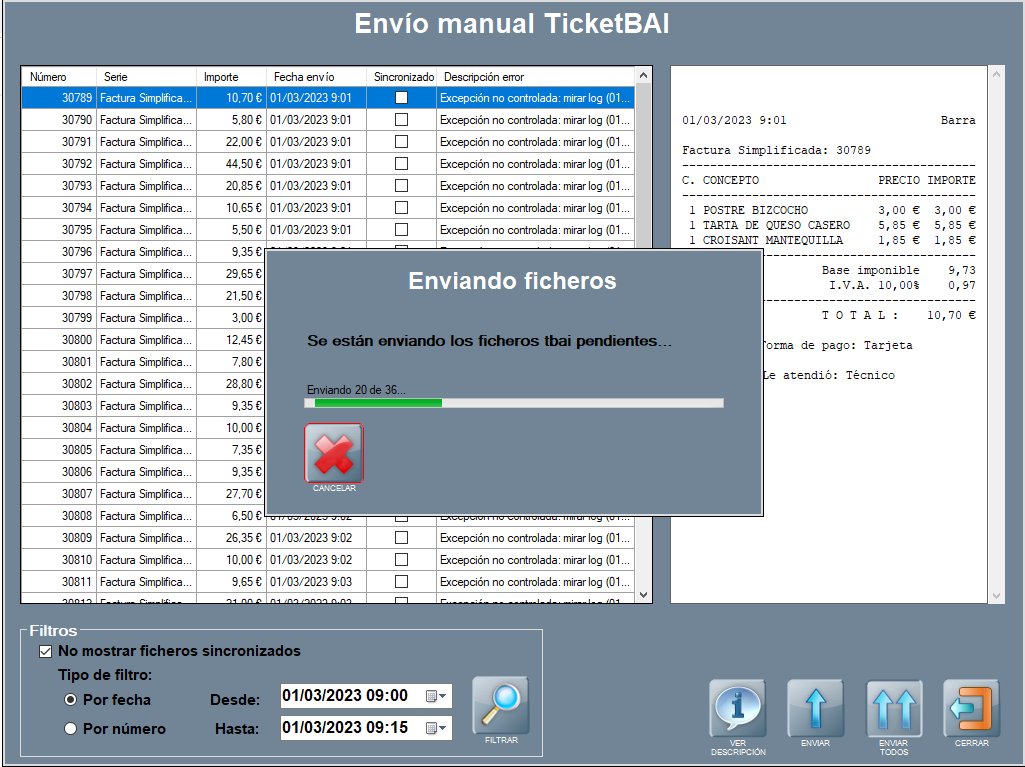Open Ver Descripción info icon

point(737,708)
